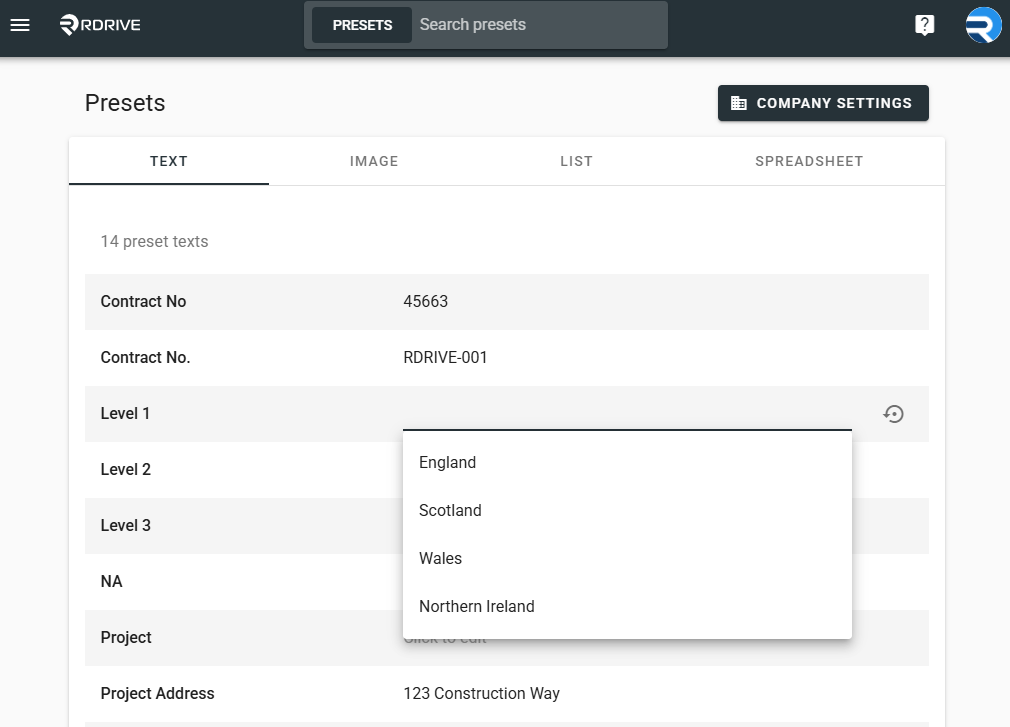The height and width of the screenshot is (727, 1010).
Task: Choose Scotland from the dropdown list
Action: point(627,511)
